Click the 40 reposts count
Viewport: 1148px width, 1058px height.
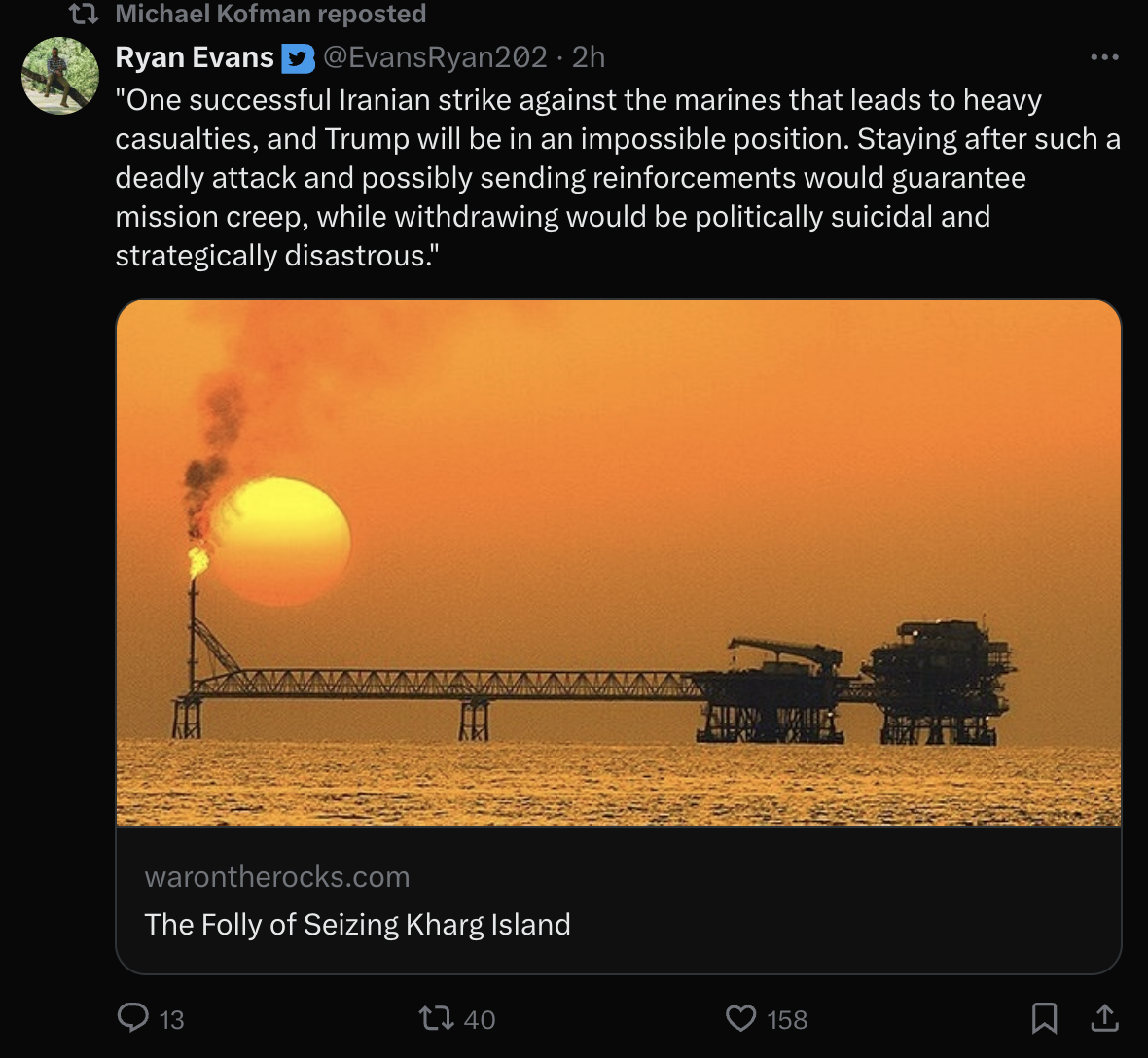(479, 1019)
